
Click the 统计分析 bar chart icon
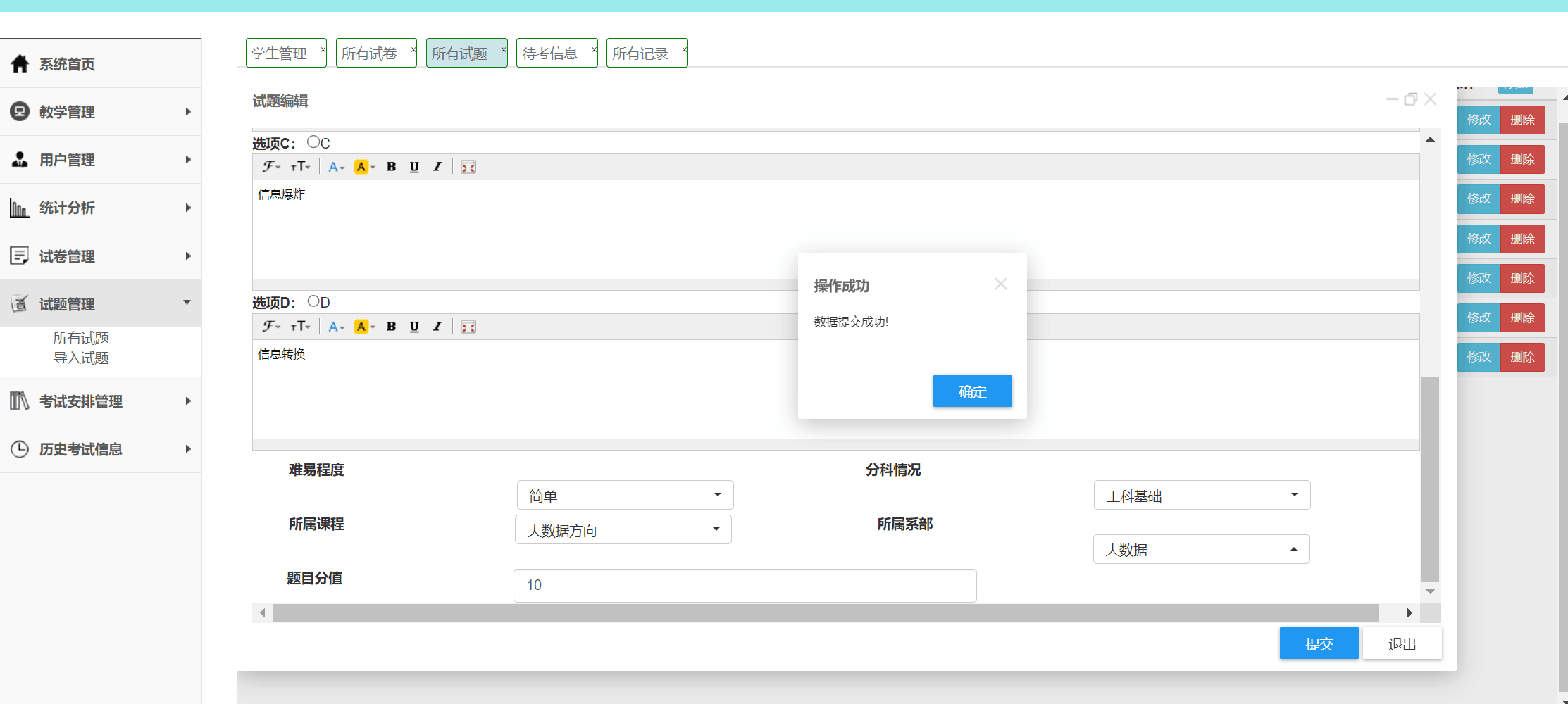click(x=20, y=208)
